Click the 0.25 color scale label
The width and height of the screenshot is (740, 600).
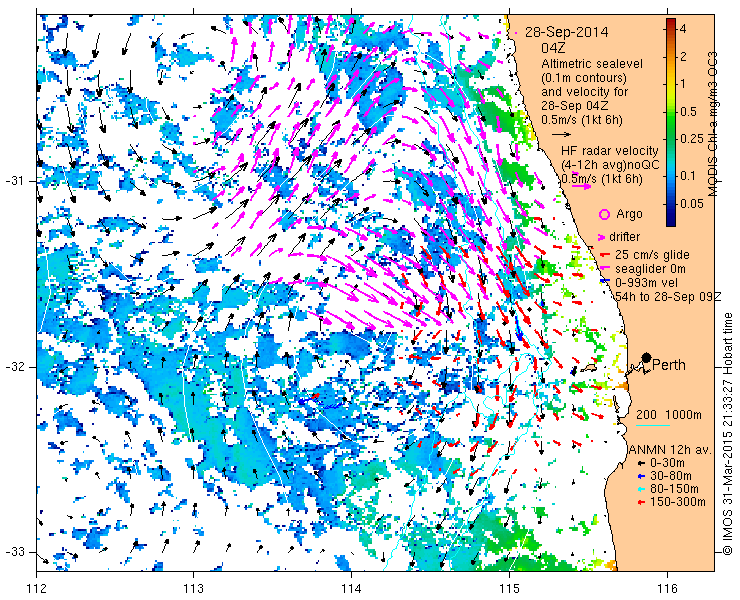pos(691,138)
